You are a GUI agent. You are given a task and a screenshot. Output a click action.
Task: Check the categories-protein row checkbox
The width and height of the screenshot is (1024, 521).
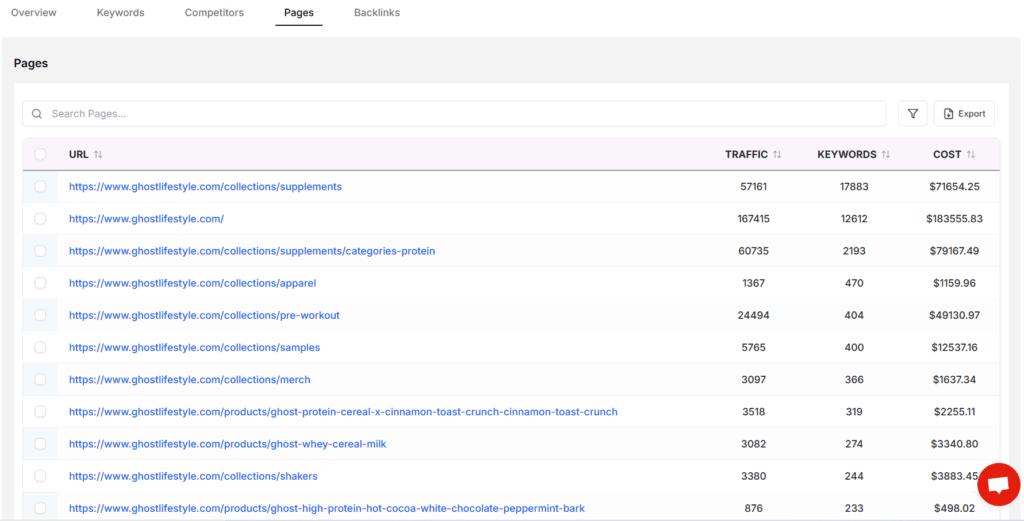[x=40, y=251]
